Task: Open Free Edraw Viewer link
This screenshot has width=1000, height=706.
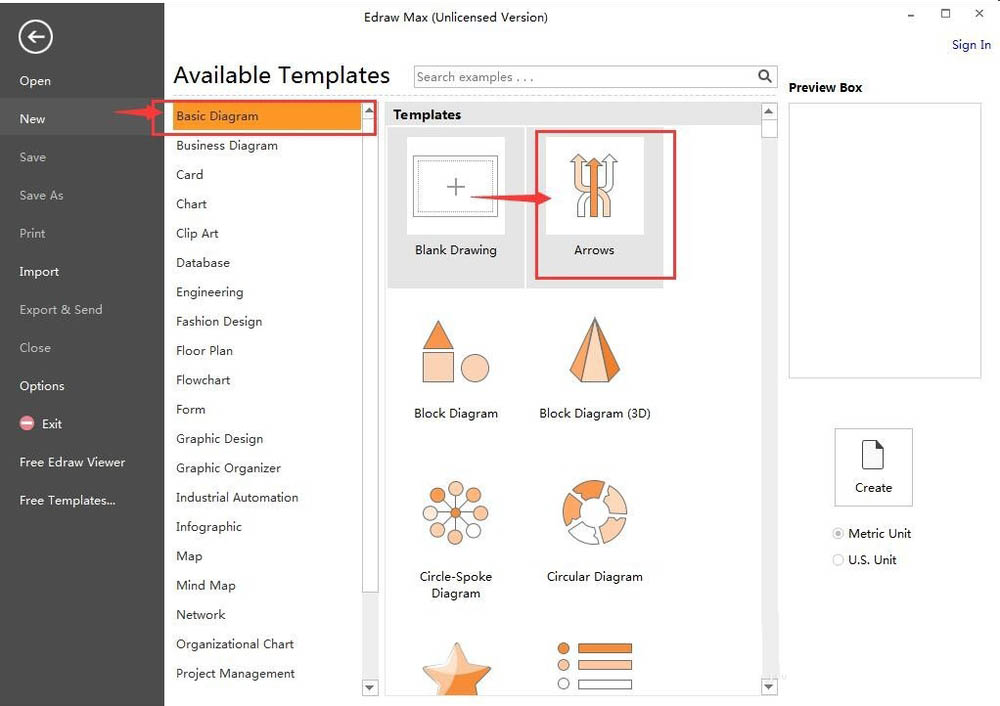Action: pos(72,462)
